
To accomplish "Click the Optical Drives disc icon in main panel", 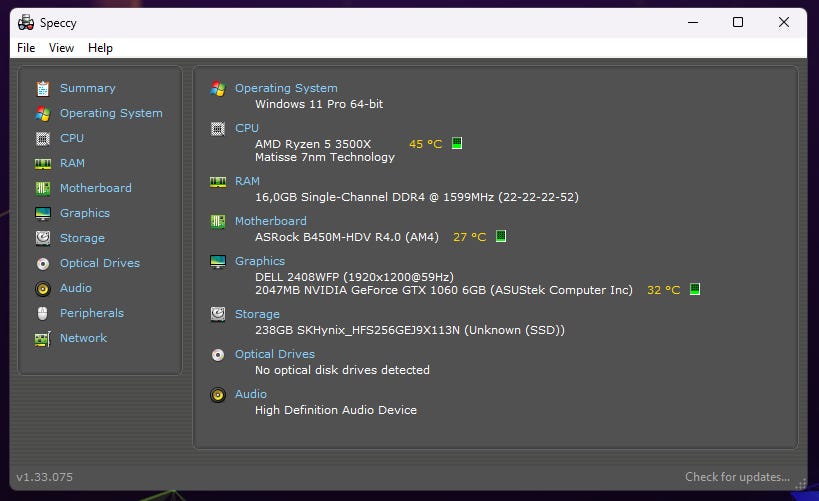I will (218, 355).
